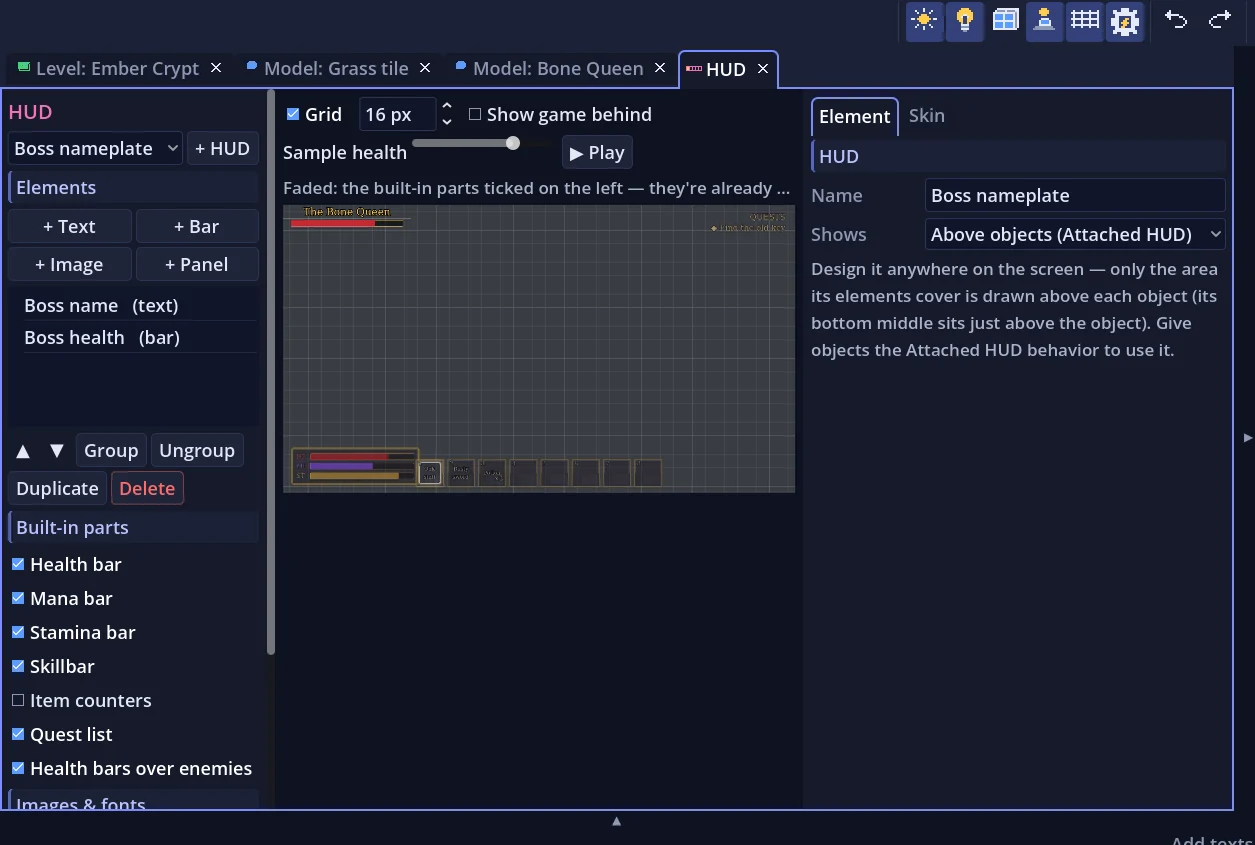Click the right-edge panel collapse arrow

tap(1247, 438)
